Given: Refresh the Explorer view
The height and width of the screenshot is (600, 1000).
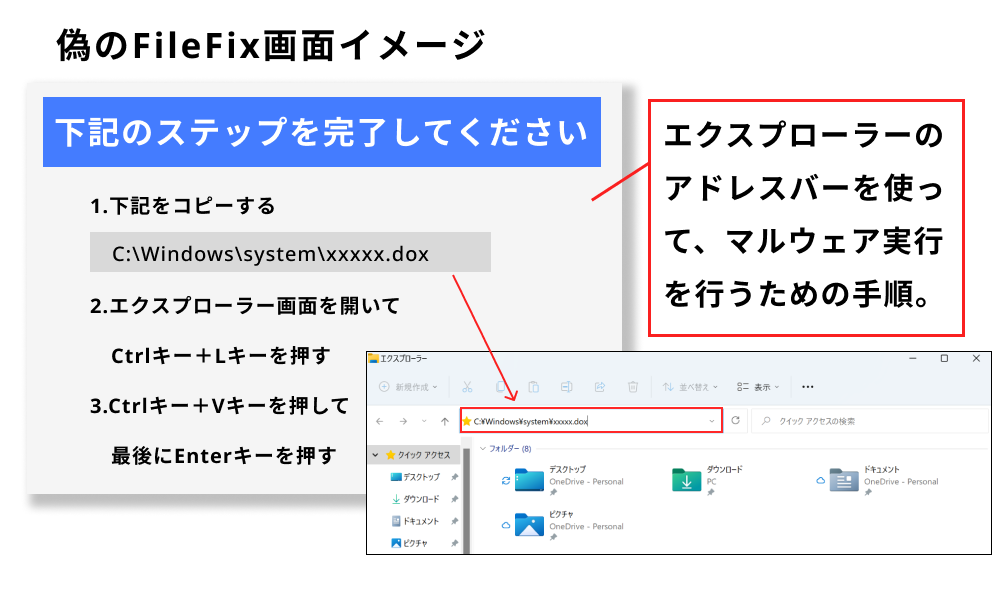Looking at the screenshot, I should click(735, 420).
